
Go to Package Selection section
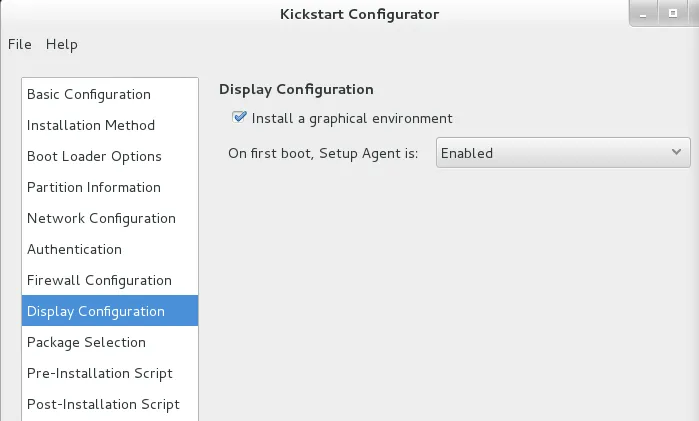(x=86, y=342)
